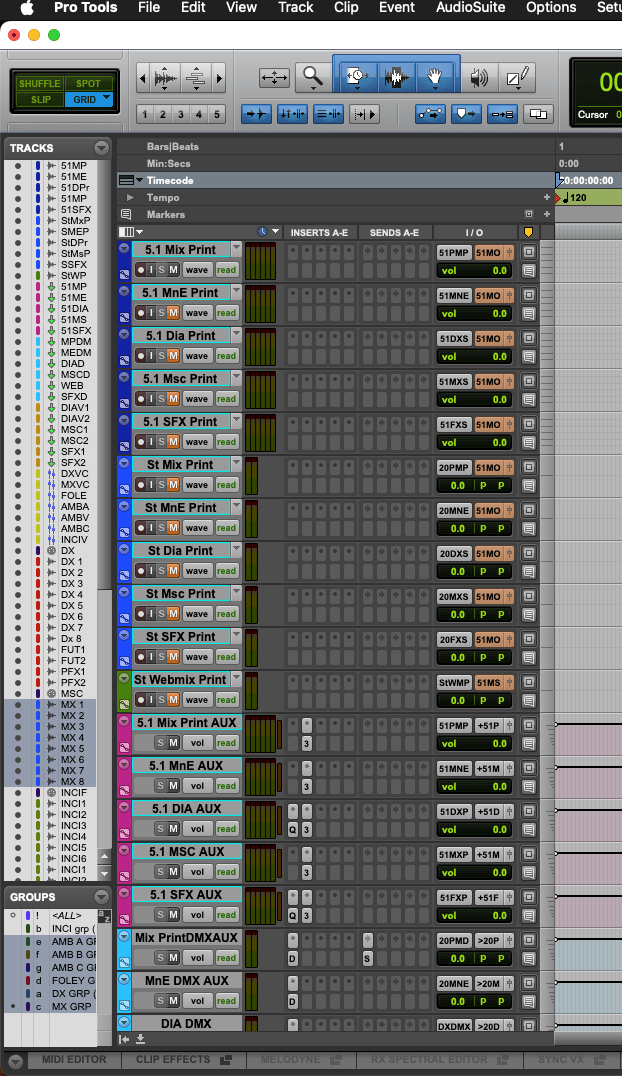Select the Scrubber speaker tool
Viewport: 622px width, 1076px height.
click(479, 78)
